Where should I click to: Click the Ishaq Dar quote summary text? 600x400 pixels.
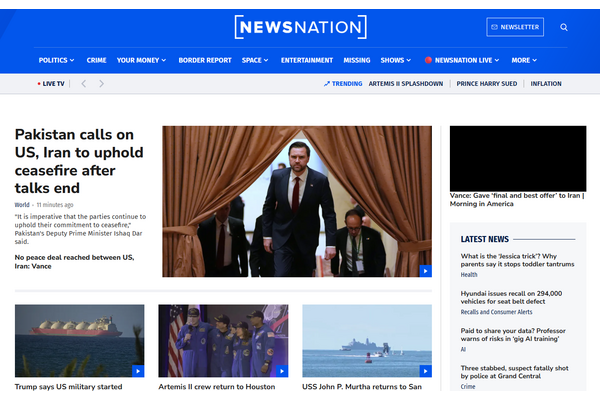tap(80, 229)
